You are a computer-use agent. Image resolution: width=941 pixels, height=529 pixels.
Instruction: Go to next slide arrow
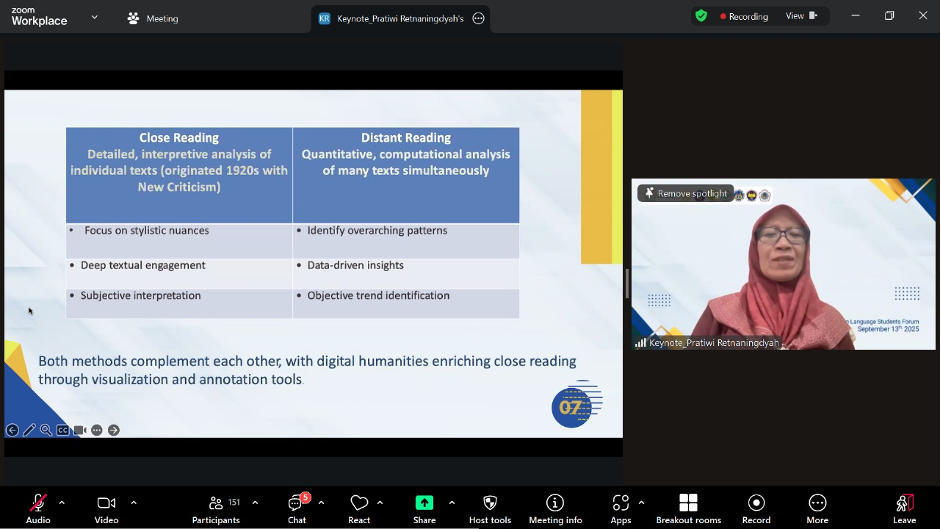pyautogui.click(x=114, y=430)
